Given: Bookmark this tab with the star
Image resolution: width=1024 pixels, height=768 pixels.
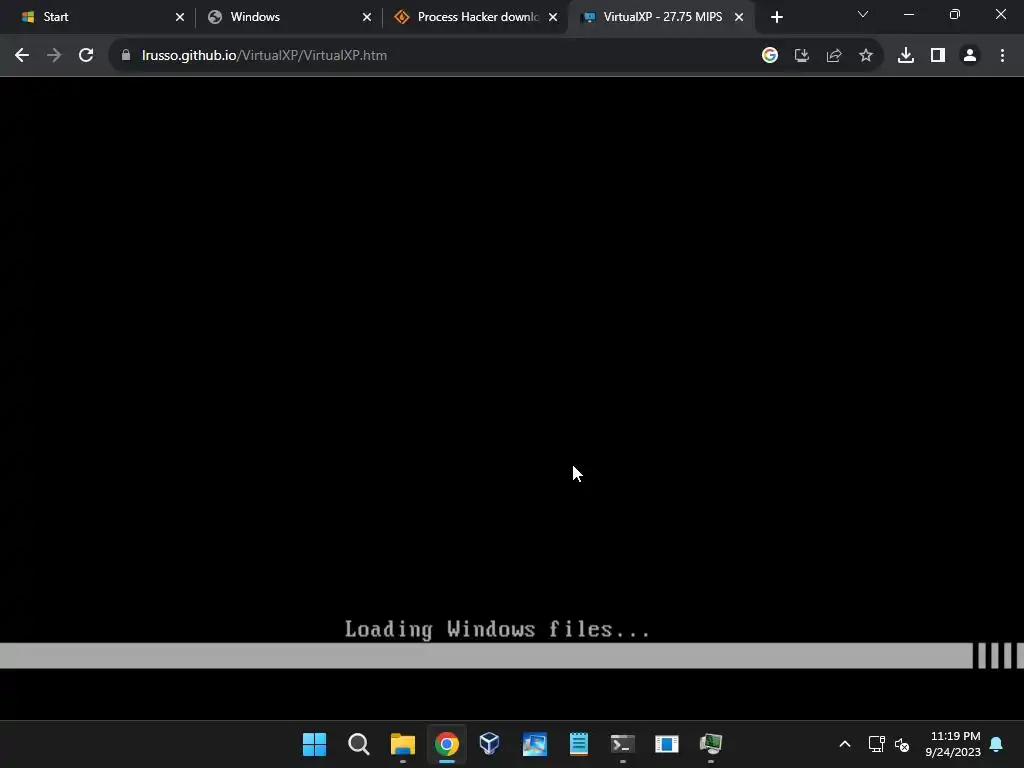Looking at the screenshot, I should click(866, 56).
